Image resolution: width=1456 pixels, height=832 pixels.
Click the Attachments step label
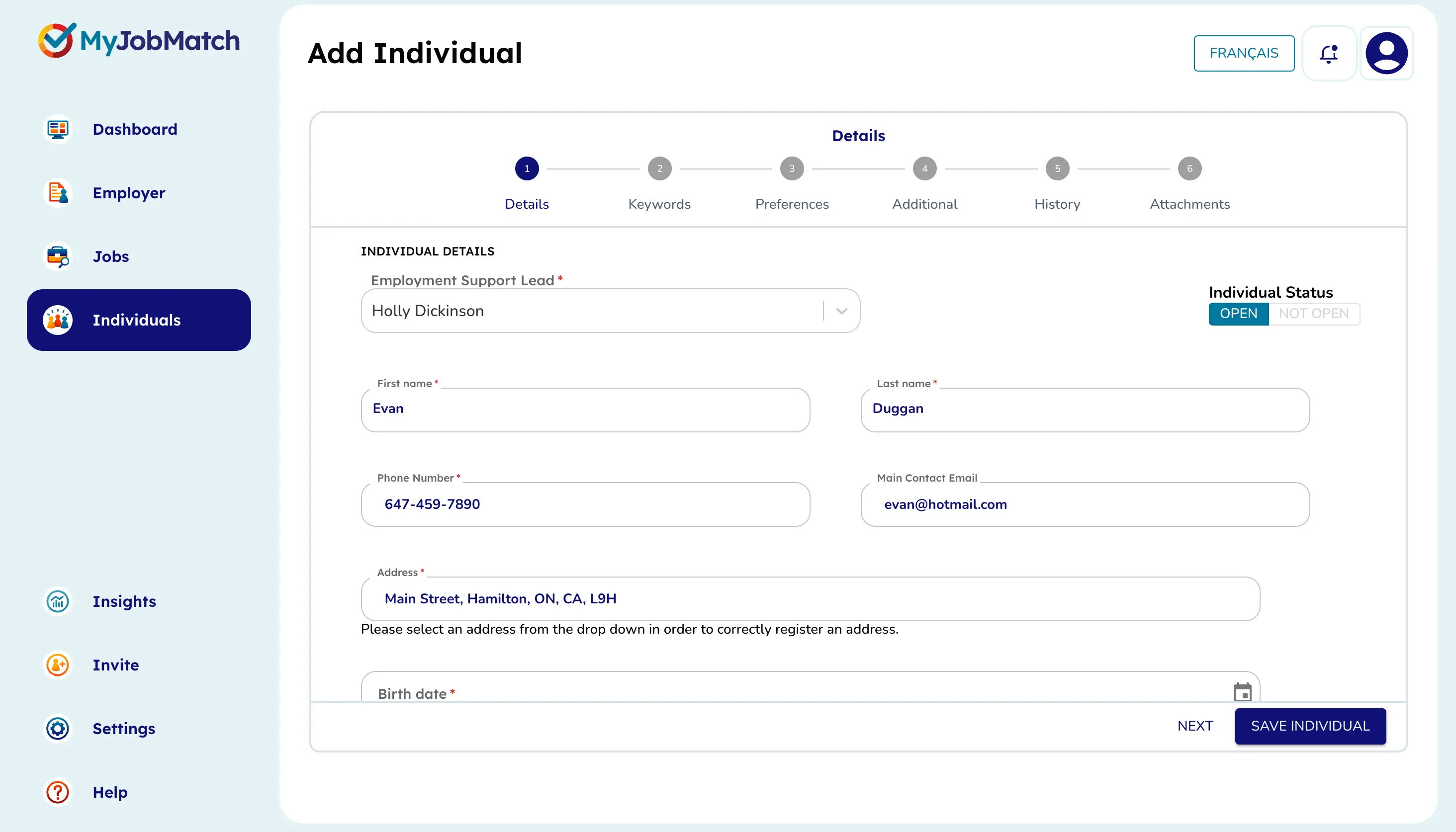tap(1189, 204)
